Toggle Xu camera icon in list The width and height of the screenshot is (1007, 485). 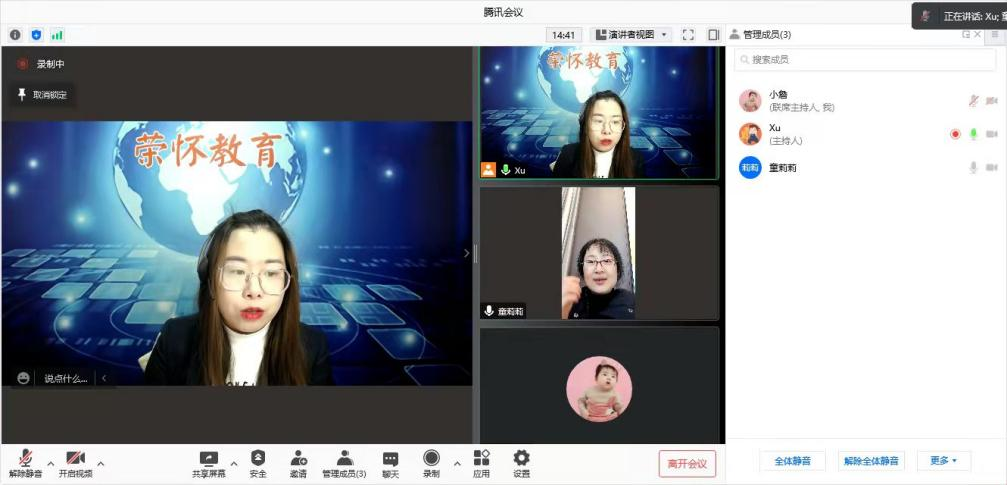(x=992, y=134)
